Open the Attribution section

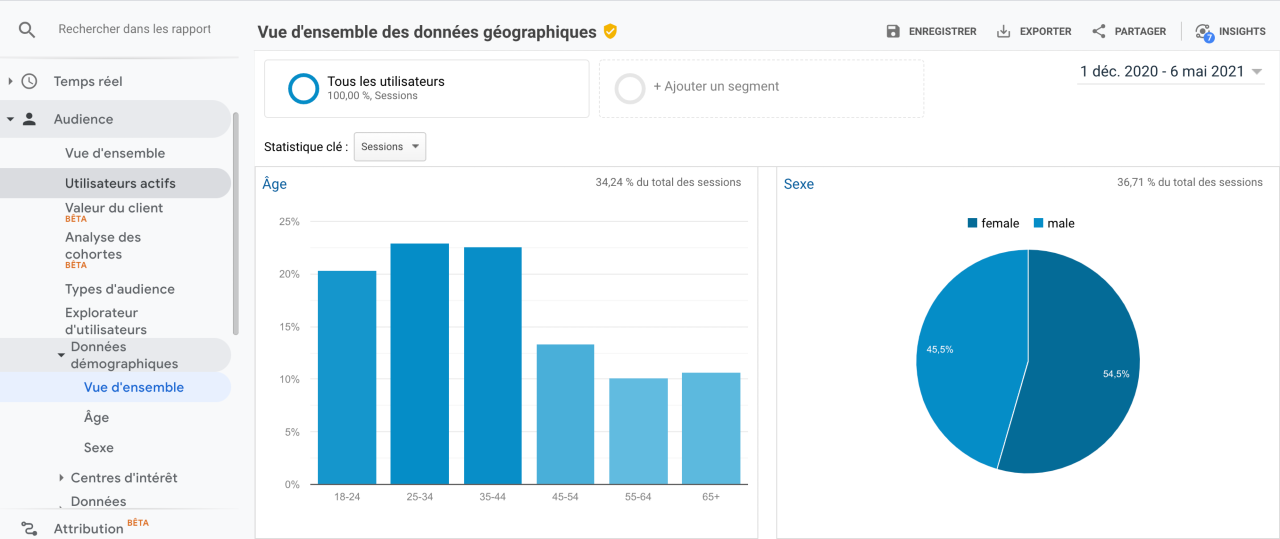(x=89, y=529)
